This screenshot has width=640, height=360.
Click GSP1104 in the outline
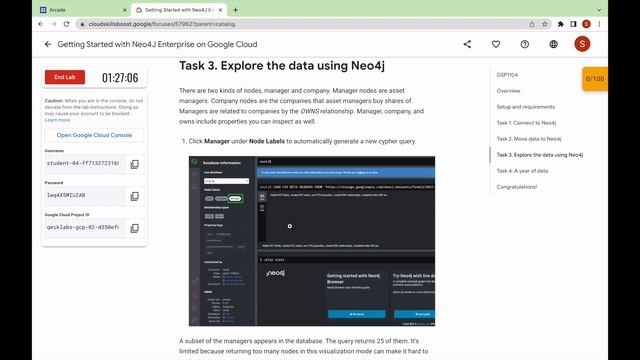tap(507, 75)
